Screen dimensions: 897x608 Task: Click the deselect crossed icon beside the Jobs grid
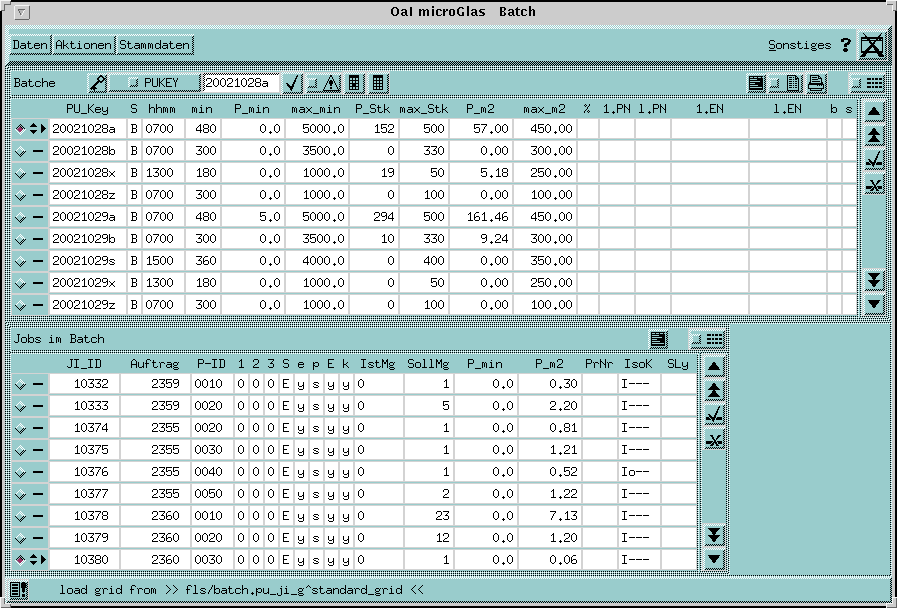click(714, 441)
